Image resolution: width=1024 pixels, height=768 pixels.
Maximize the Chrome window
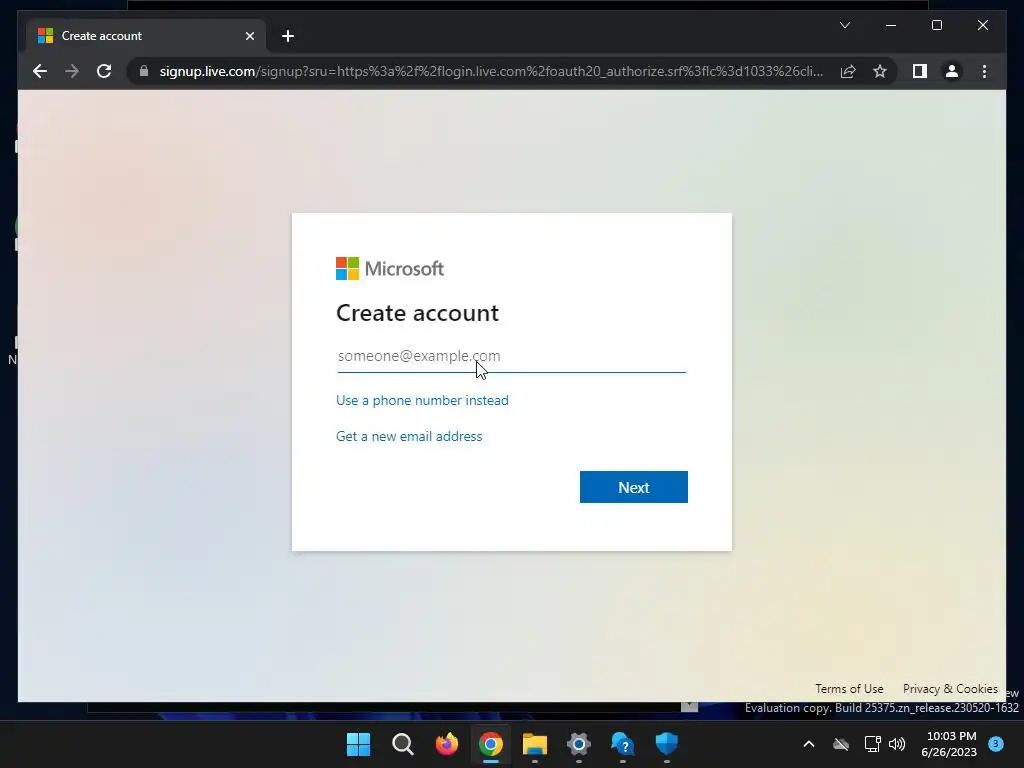click(x=936, y=25)
